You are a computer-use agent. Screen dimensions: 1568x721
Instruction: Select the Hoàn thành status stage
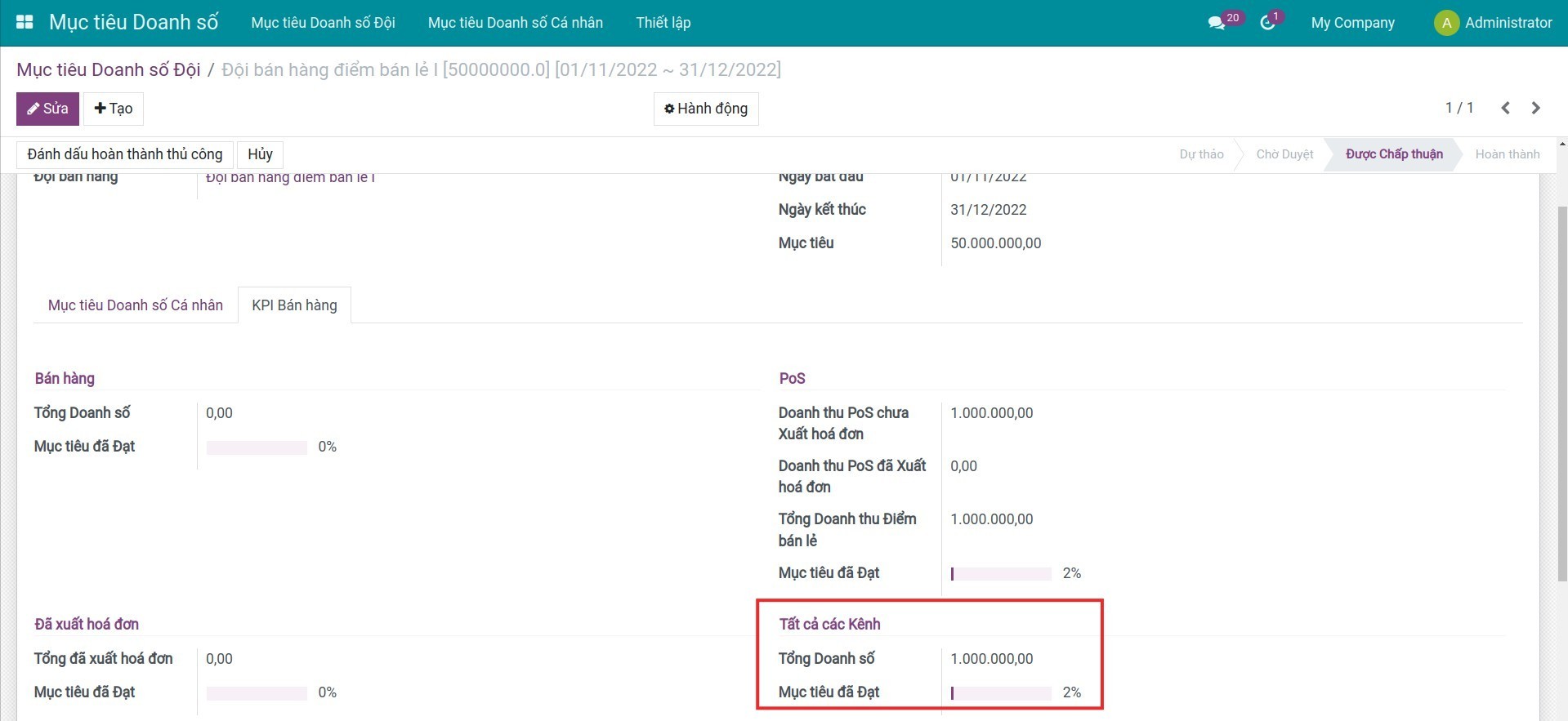coord(1507,154)
